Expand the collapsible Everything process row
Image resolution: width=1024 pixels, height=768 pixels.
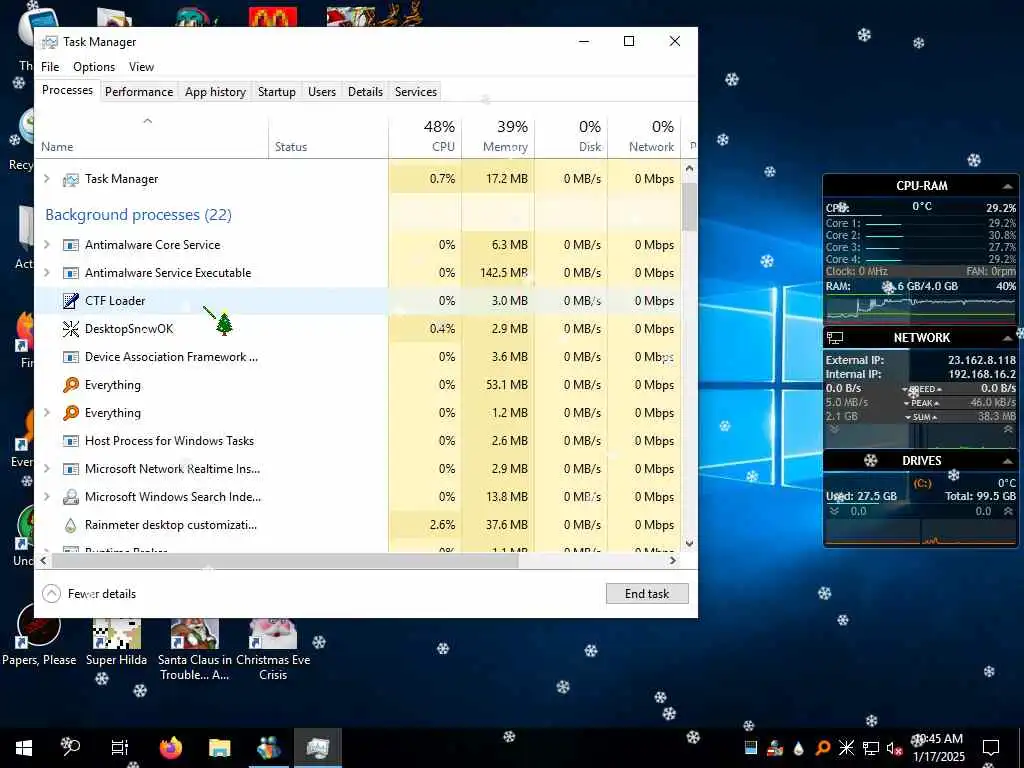[x=47, y=412]
